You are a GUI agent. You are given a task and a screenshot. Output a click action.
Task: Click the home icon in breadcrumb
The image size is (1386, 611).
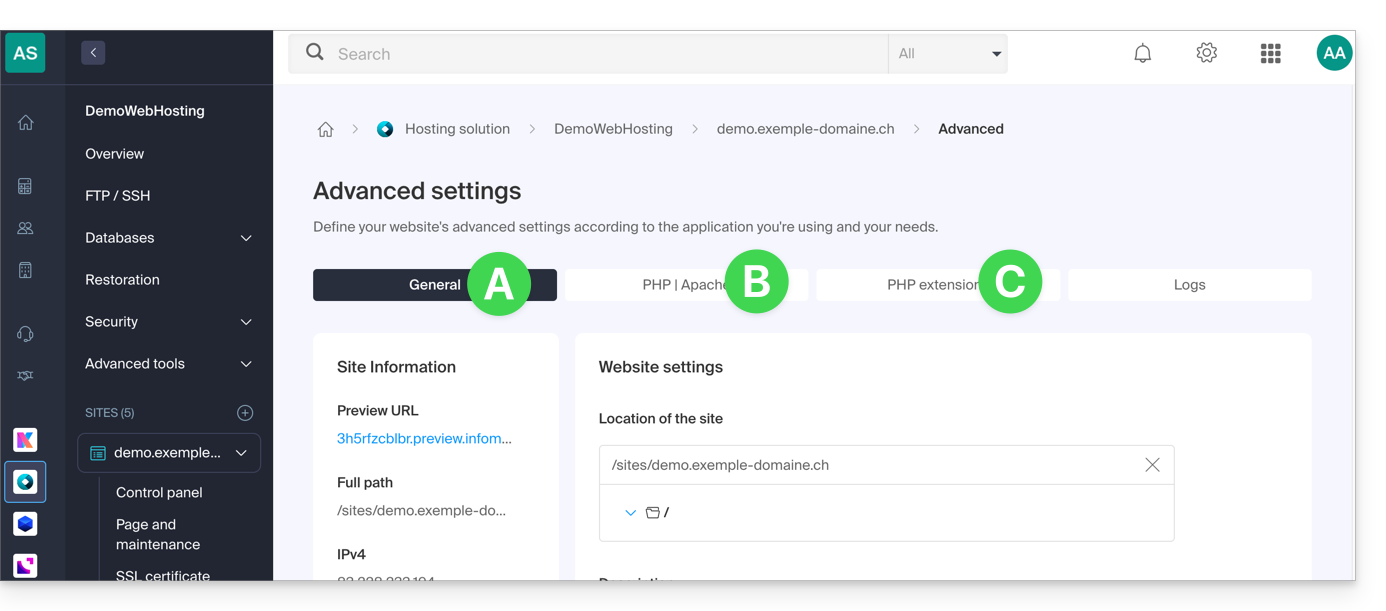pos(325,129)
